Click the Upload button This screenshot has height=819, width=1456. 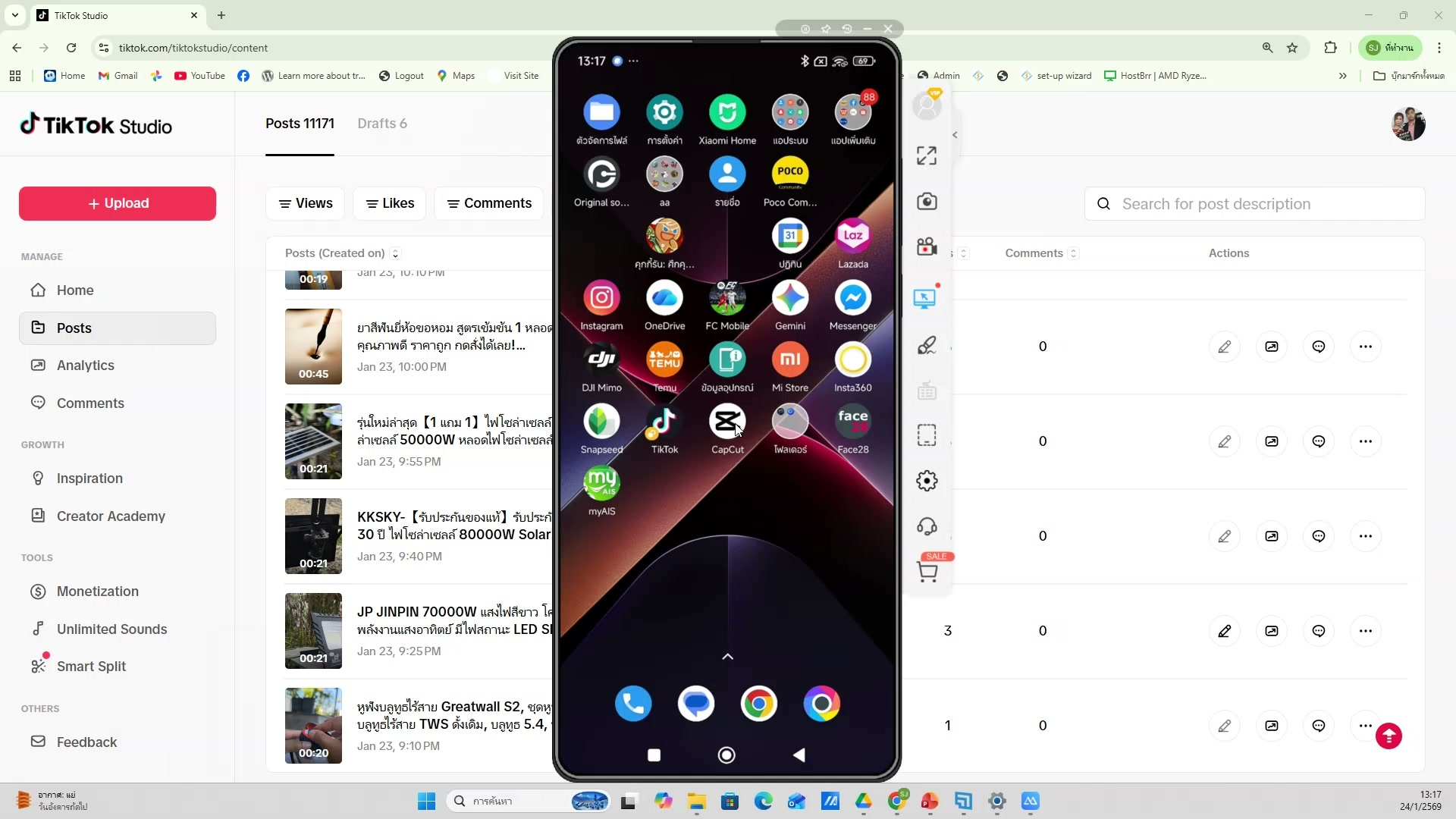pyautogui.click(x=116, y=203)
